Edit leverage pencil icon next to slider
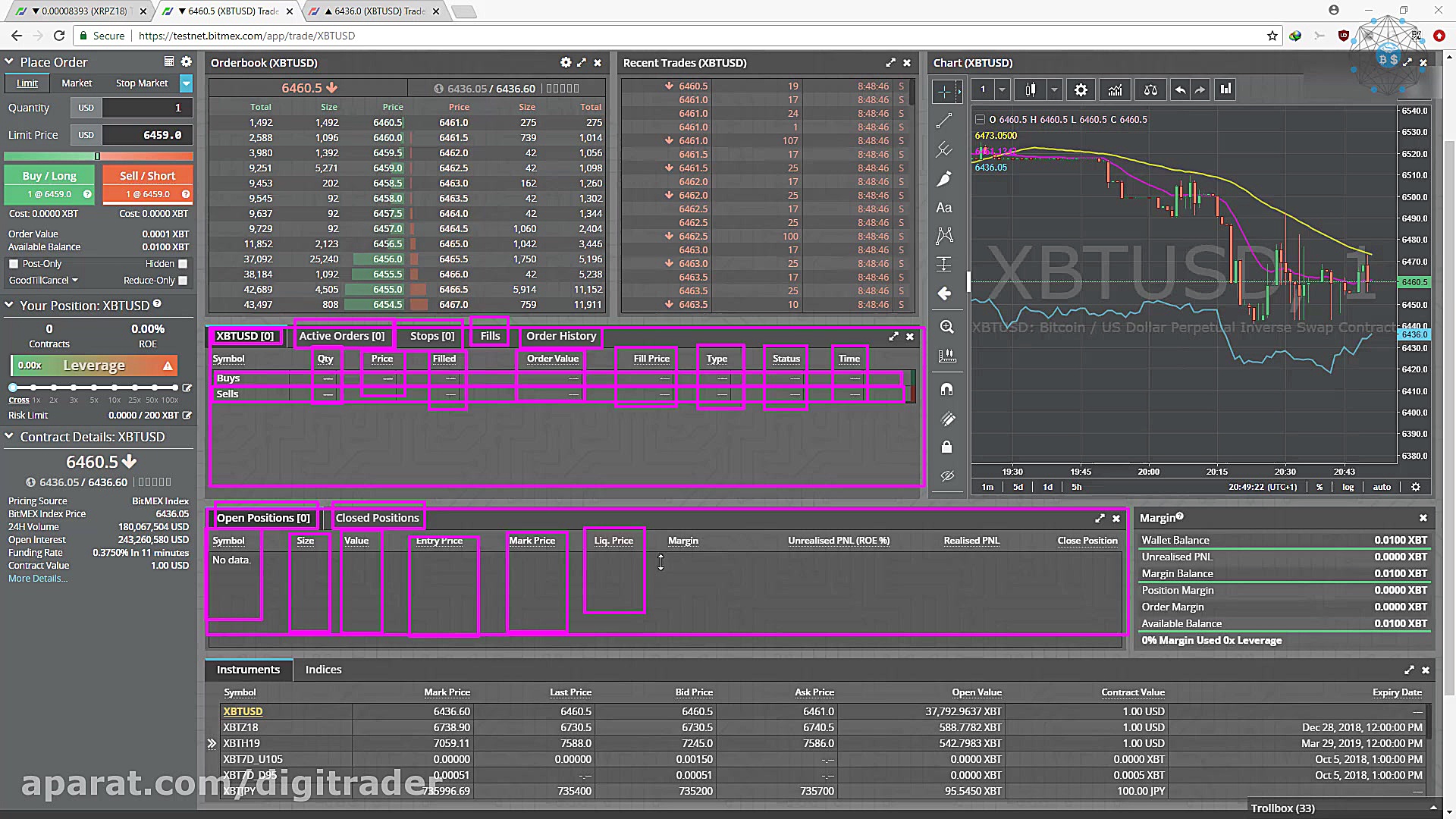 (187, 388)
